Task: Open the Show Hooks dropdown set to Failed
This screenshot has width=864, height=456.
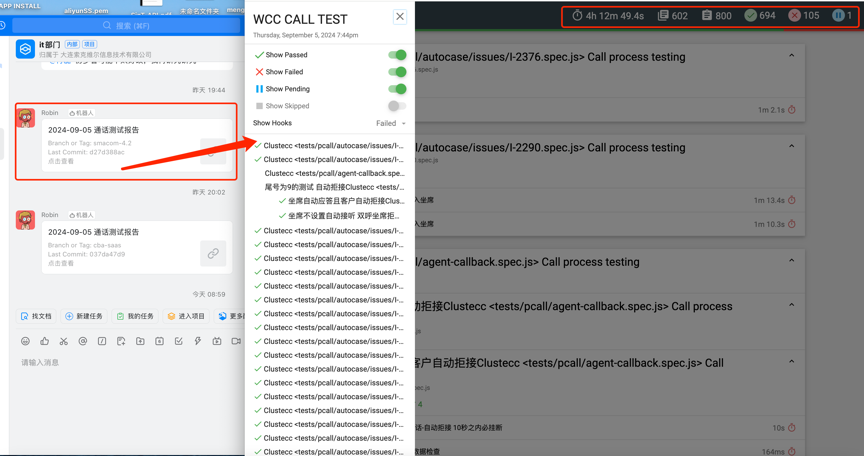Action: 390,124
